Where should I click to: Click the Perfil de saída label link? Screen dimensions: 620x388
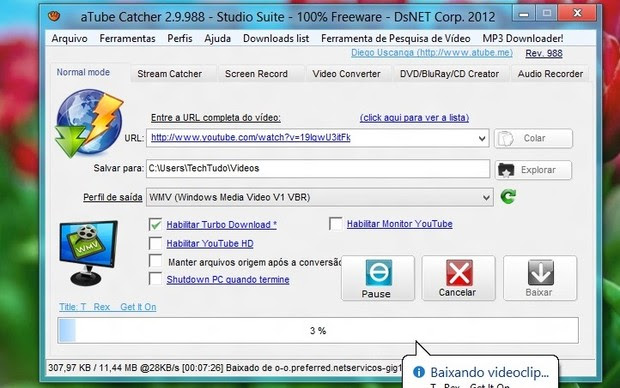click(113, 197)
